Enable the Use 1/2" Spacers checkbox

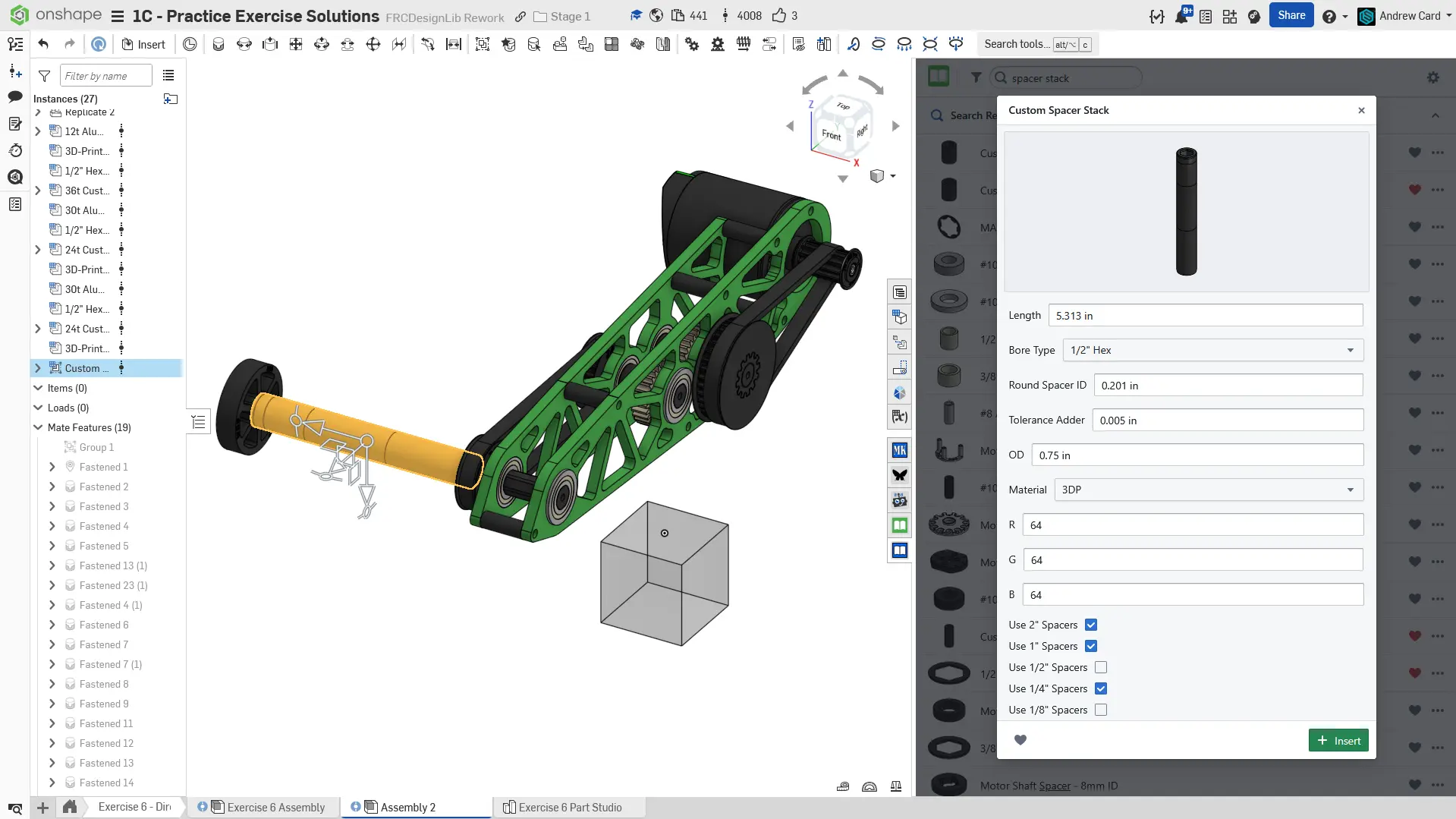pyautogui.click(x=1101, y=667)
